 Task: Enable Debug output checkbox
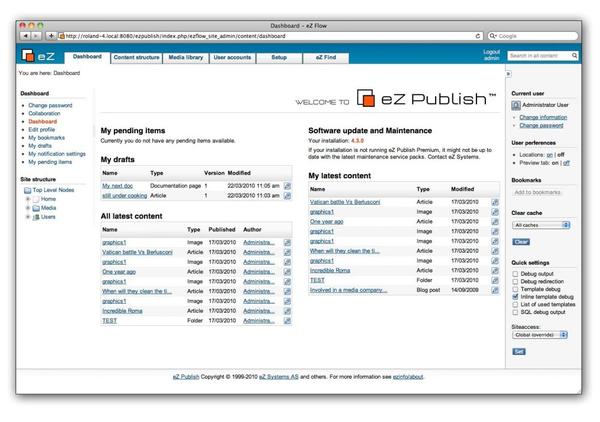[x=515, y=274]
